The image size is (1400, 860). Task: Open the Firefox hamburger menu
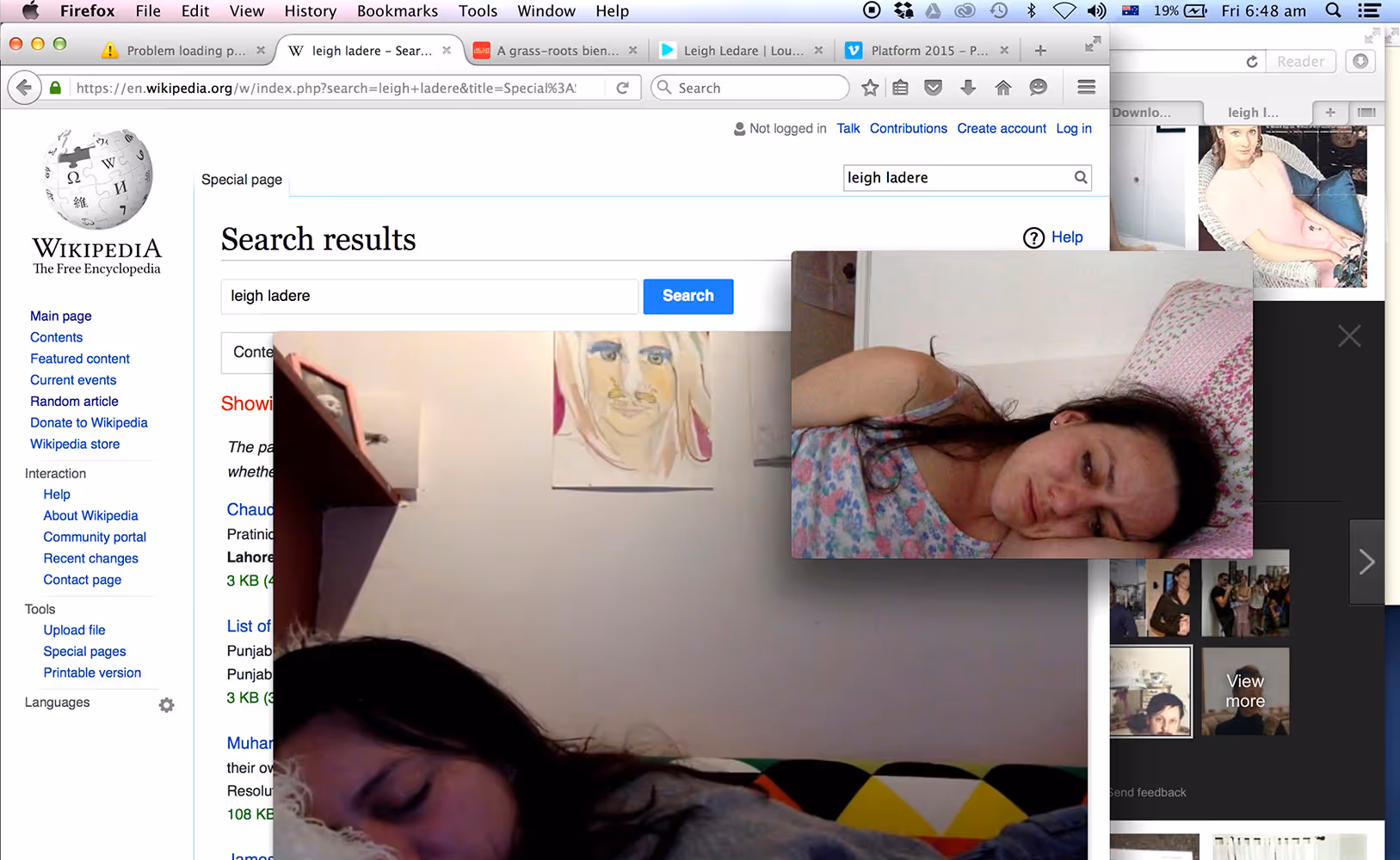[1086, 88]
